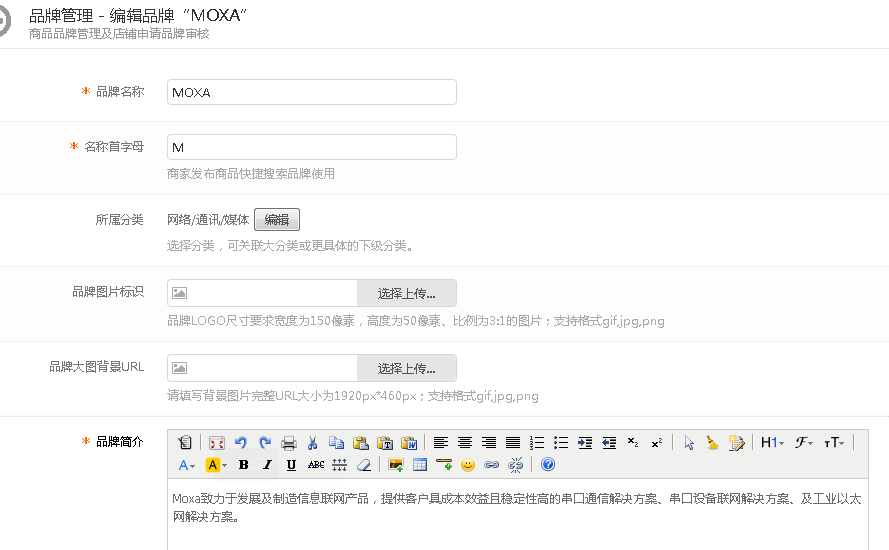
Task: Decrease indent of paragraph
Action: 609,443
